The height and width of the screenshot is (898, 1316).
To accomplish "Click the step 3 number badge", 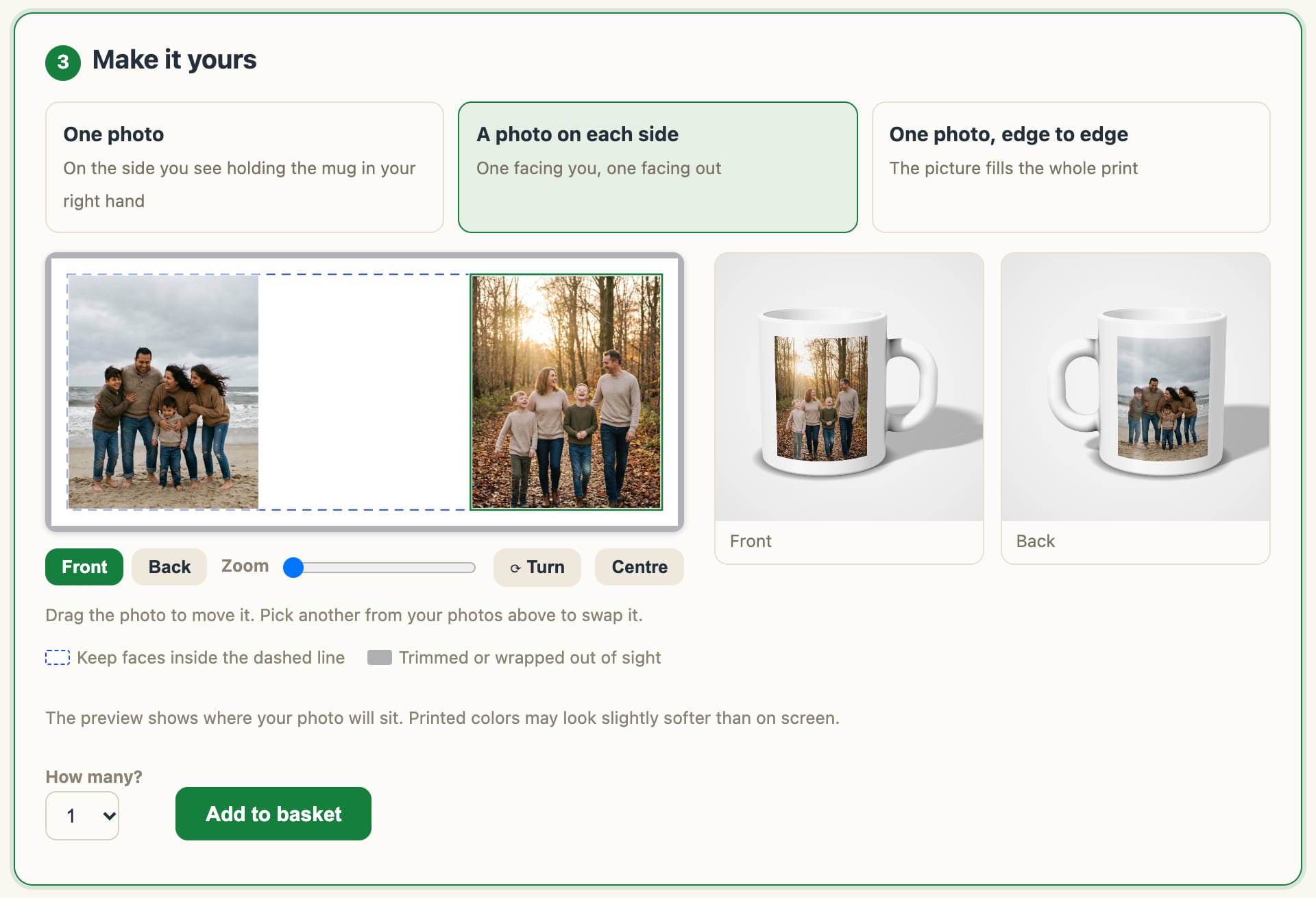I will [x=63, y=62].
